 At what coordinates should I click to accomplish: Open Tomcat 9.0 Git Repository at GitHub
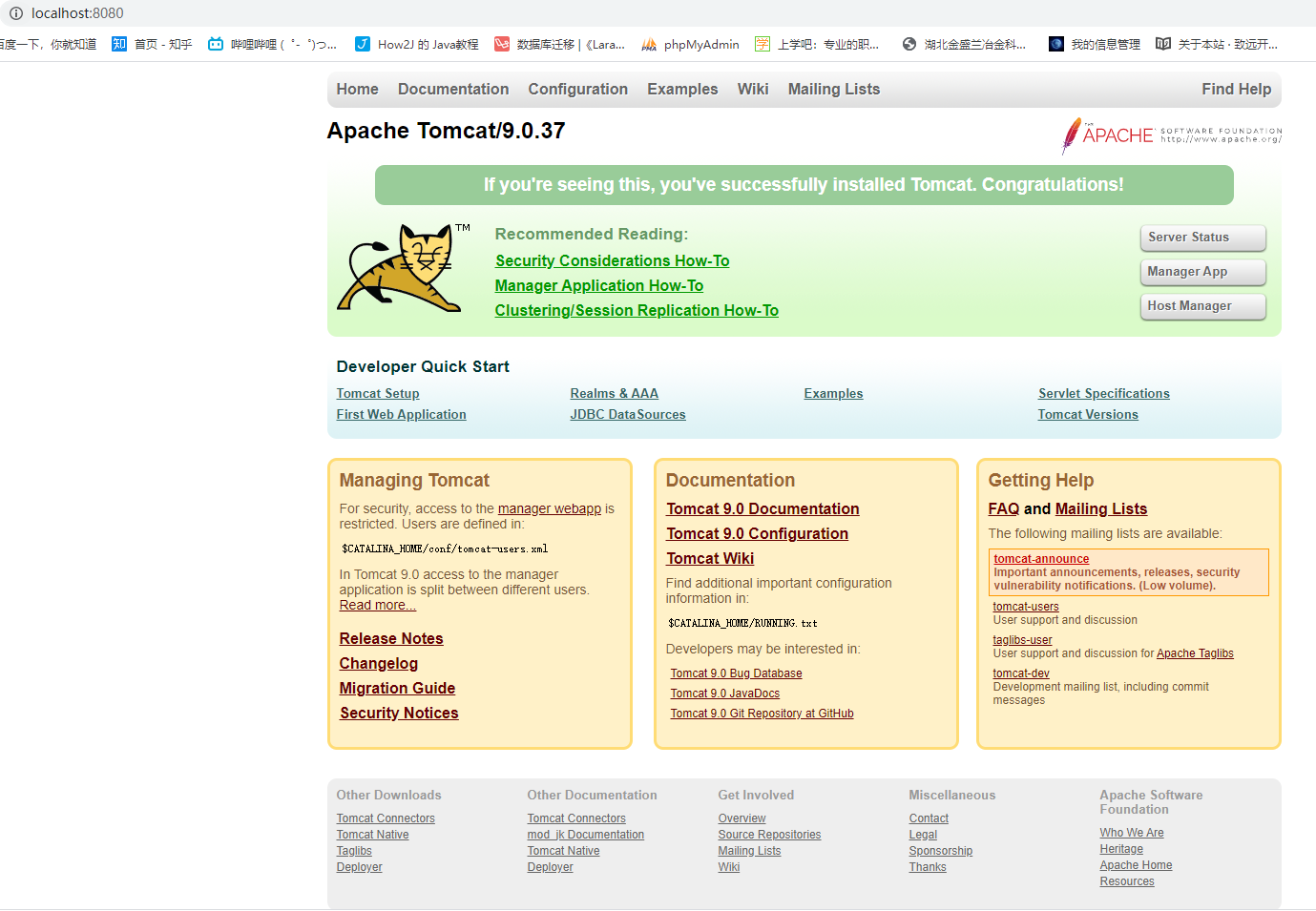click(762, 714)
